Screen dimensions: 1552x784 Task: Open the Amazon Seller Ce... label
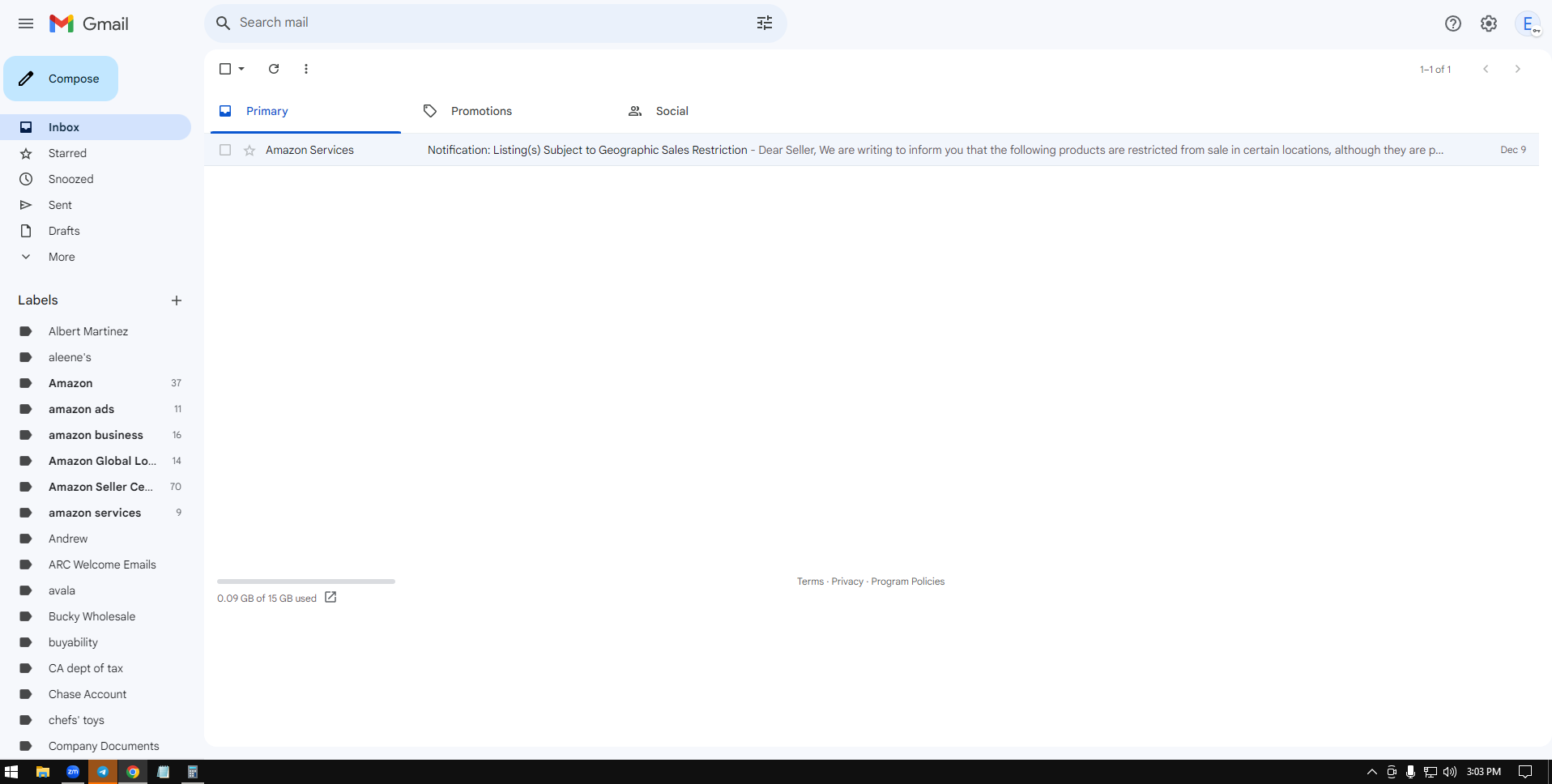click(96, 487)
